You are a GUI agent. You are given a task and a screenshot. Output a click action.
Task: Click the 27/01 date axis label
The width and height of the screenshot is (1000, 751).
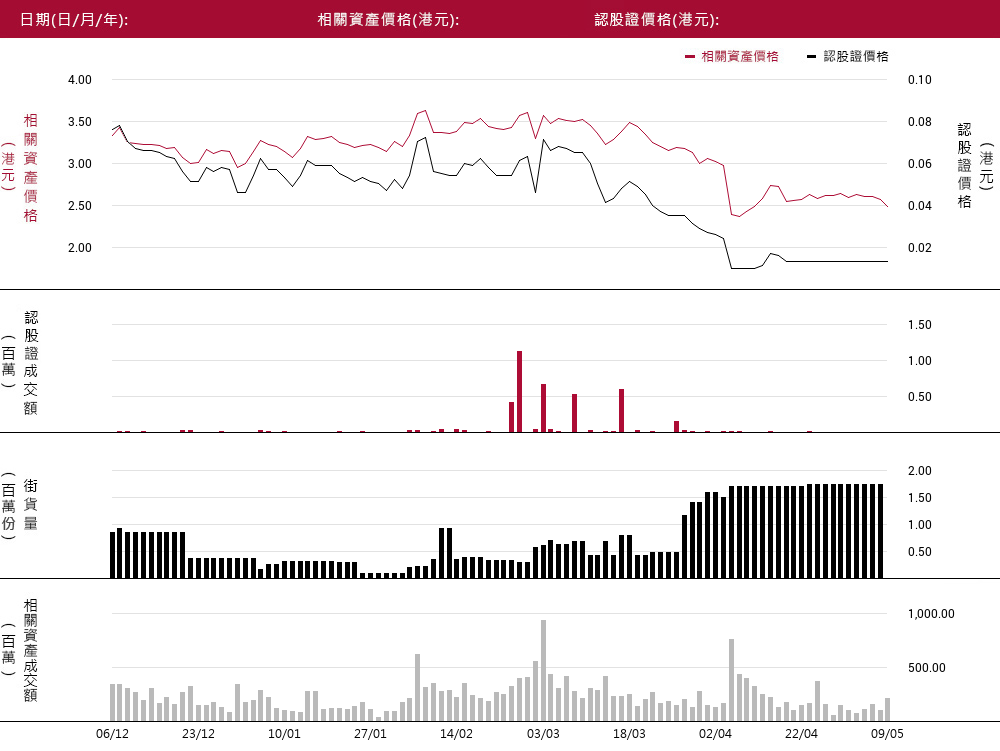click(x=371, y=734)
